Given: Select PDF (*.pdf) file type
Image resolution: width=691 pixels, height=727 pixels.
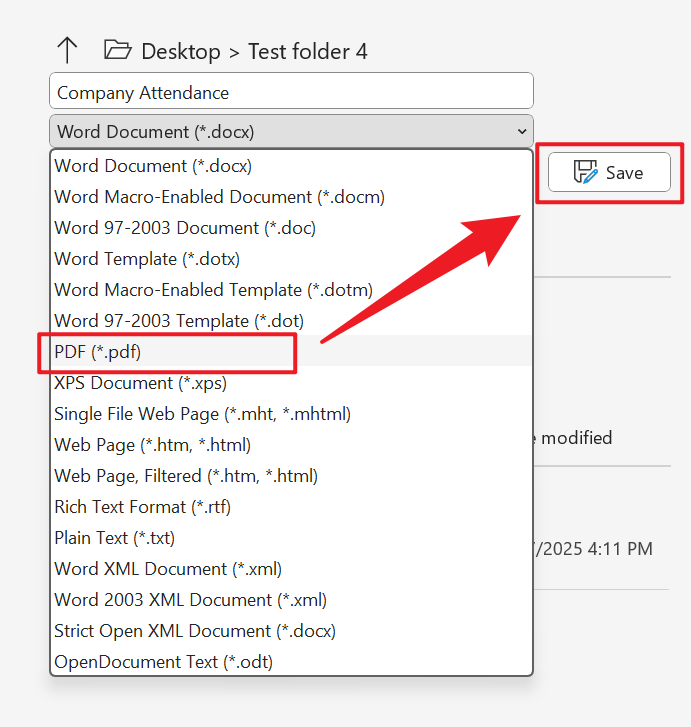Looking at the screenshot, I should (291, 351).
